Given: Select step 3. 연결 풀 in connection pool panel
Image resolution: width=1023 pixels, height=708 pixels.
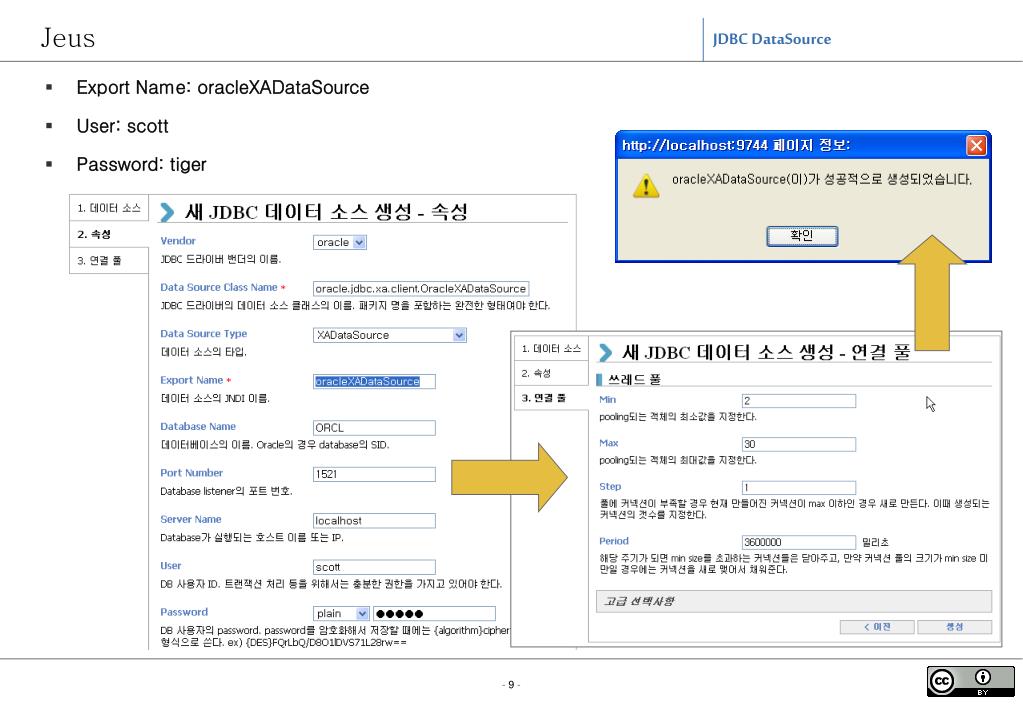Looking at the screenshot, I should click(x=551, y=397).
